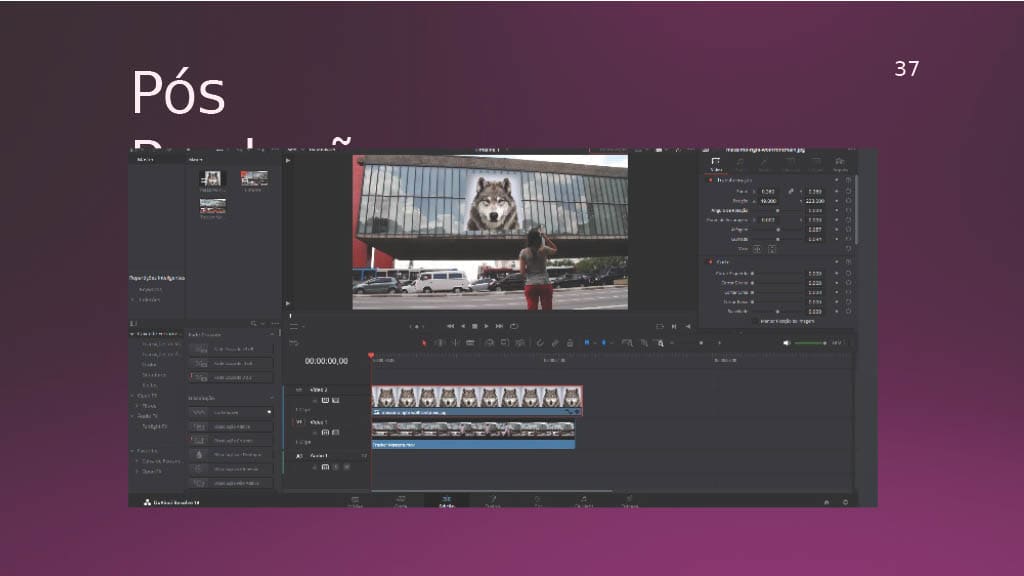
Task: Click the Detail Zoom icon
Action: point(644,343)
